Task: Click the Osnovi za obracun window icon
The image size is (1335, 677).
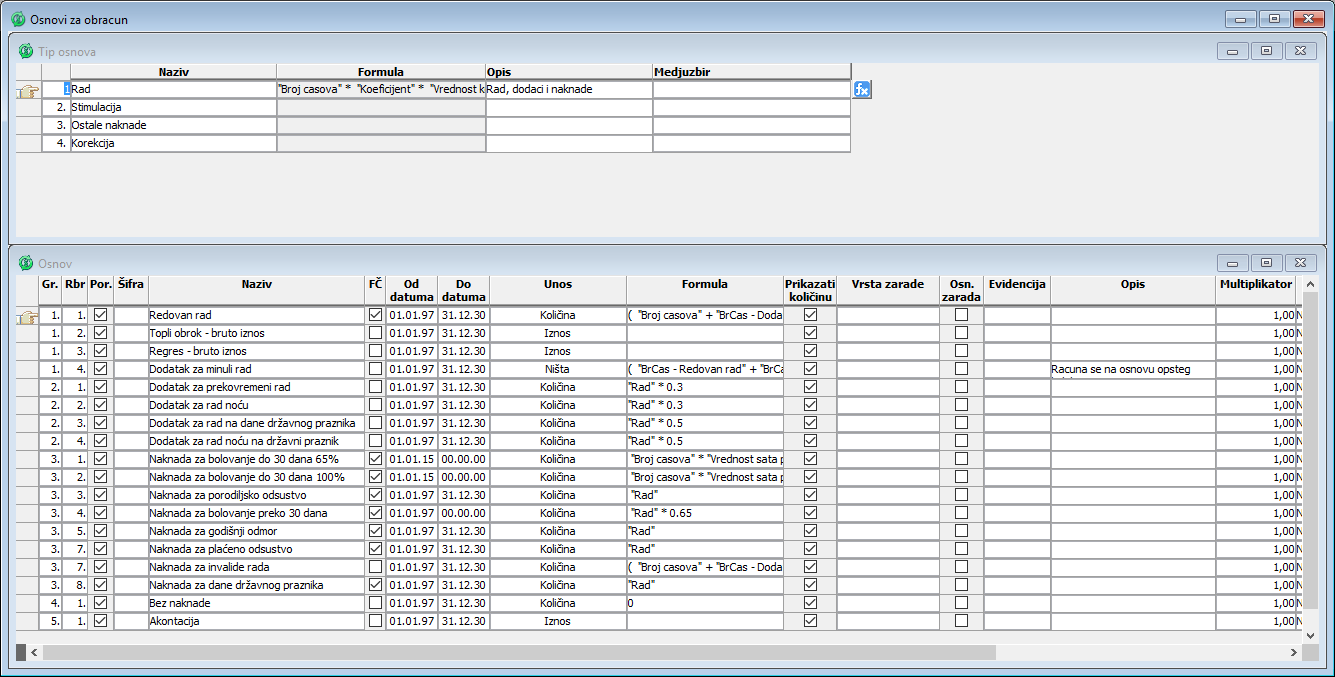Action: click(17, 19)
